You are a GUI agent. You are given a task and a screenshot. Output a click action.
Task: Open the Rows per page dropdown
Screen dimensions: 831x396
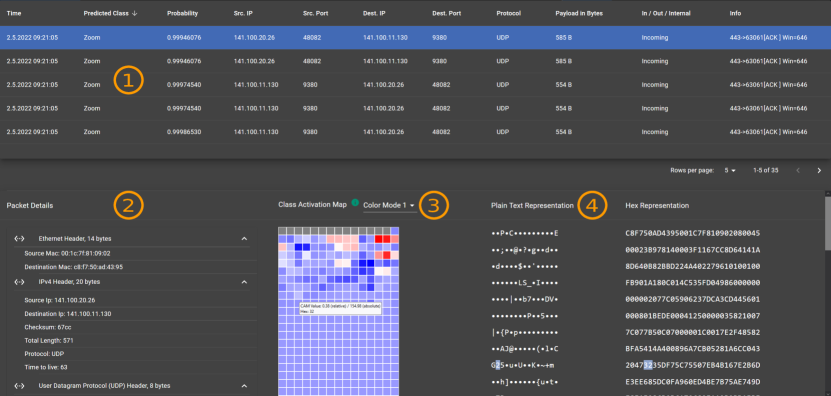click(x=730, y=171)
